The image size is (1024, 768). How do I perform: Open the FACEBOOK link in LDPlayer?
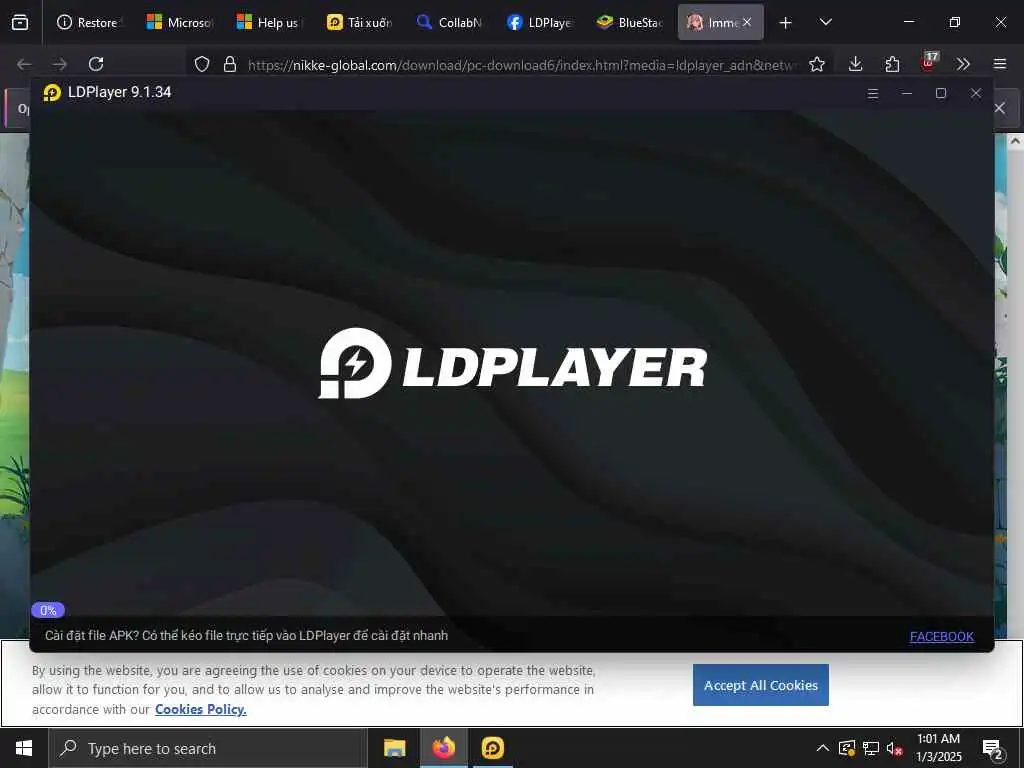(942, 636)
